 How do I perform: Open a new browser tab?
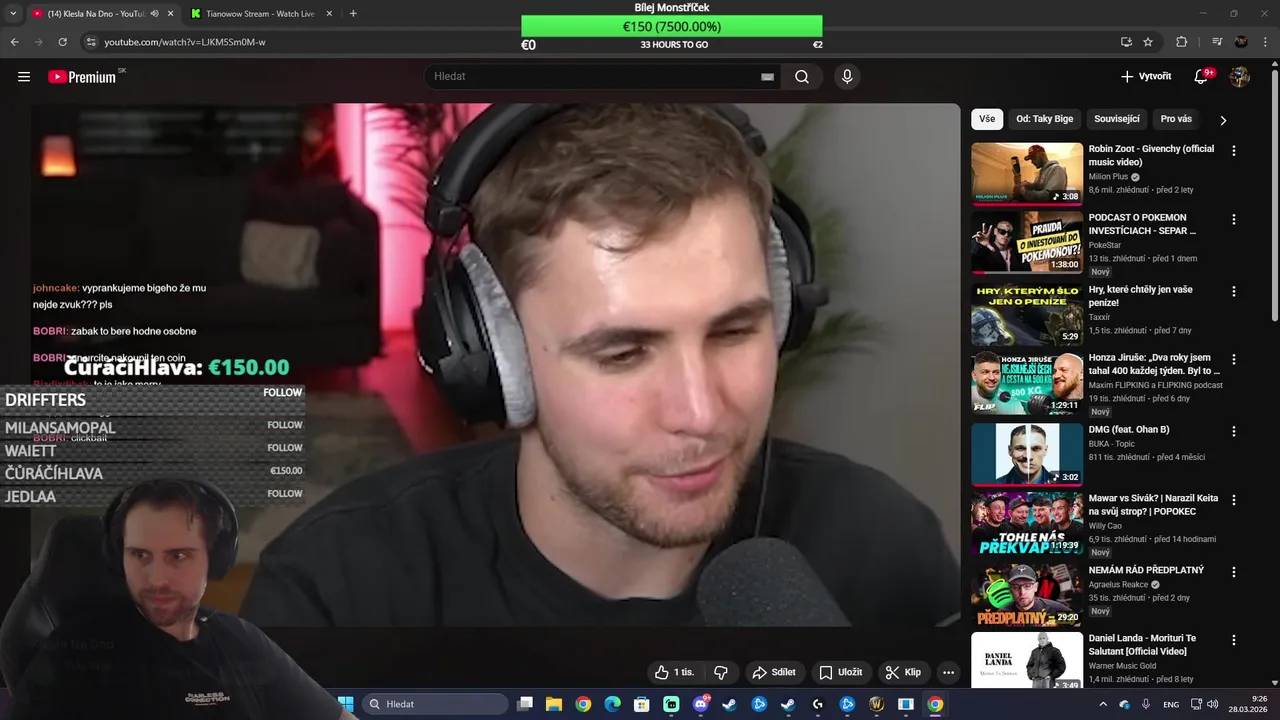[x=353, y=14]
